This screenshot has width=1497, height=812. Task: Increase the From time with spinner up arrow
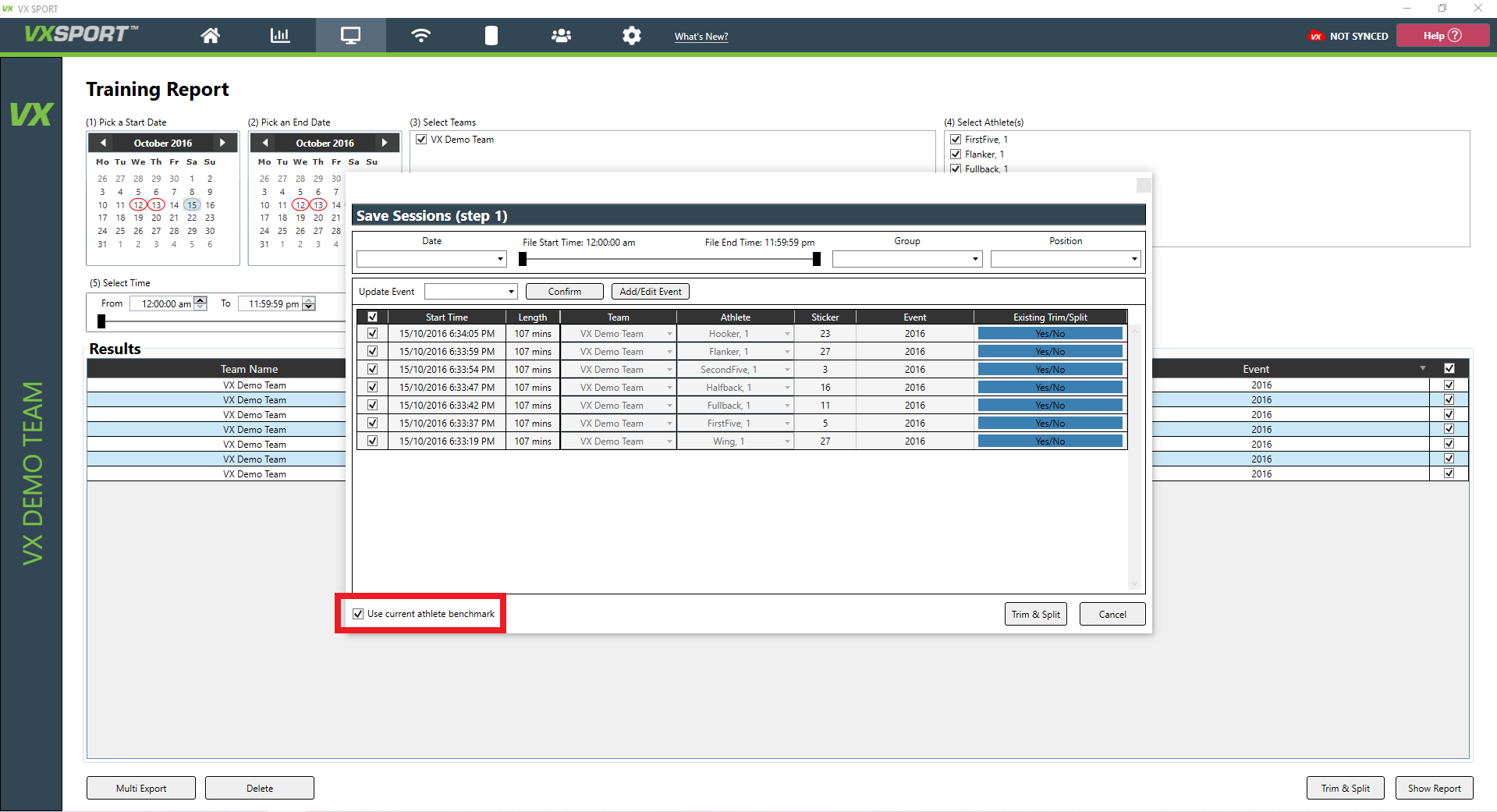[201, 300]
